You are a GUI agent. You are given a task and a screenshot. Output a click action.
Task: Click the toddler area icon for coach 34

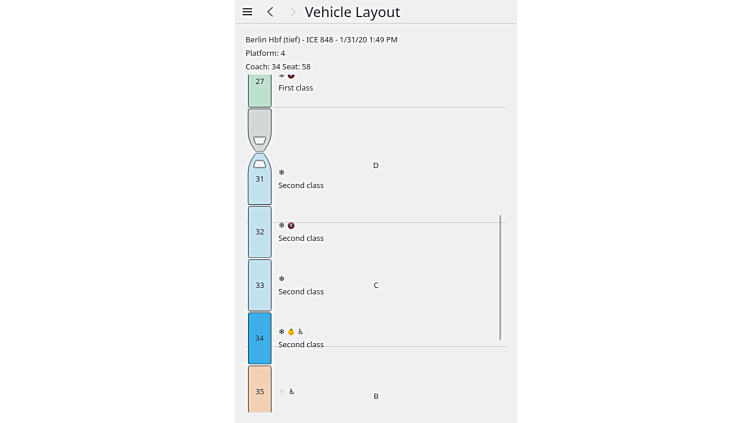(291, 331)
